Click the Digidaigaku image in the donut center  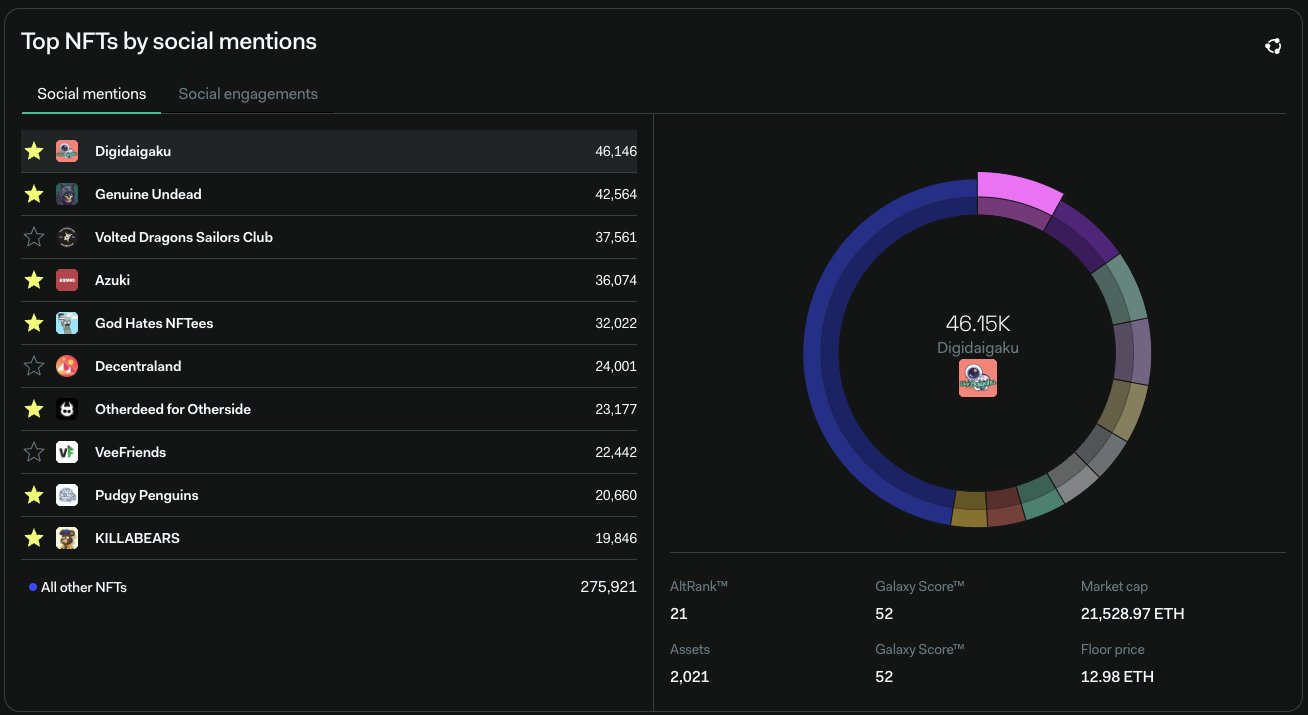978,378
